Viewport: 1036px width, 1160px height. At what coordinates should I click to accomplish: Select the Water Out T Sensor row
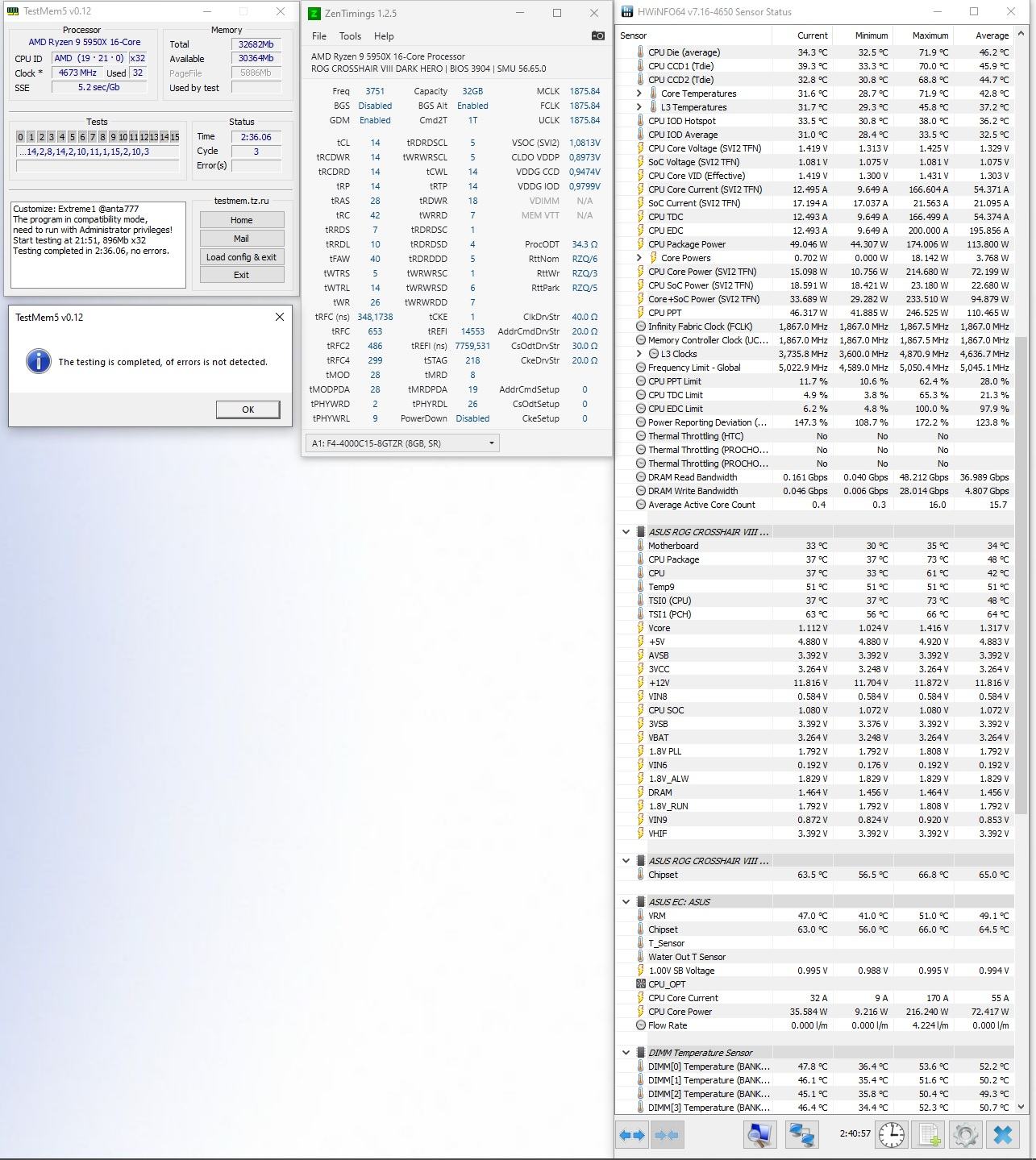coord(814,957)
